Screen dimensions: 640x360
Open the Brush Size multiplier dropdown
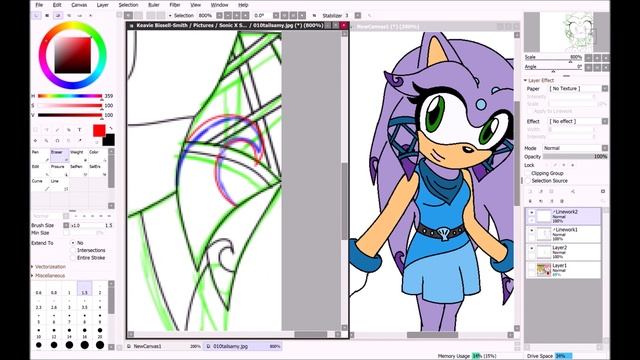tap(66, 225)
